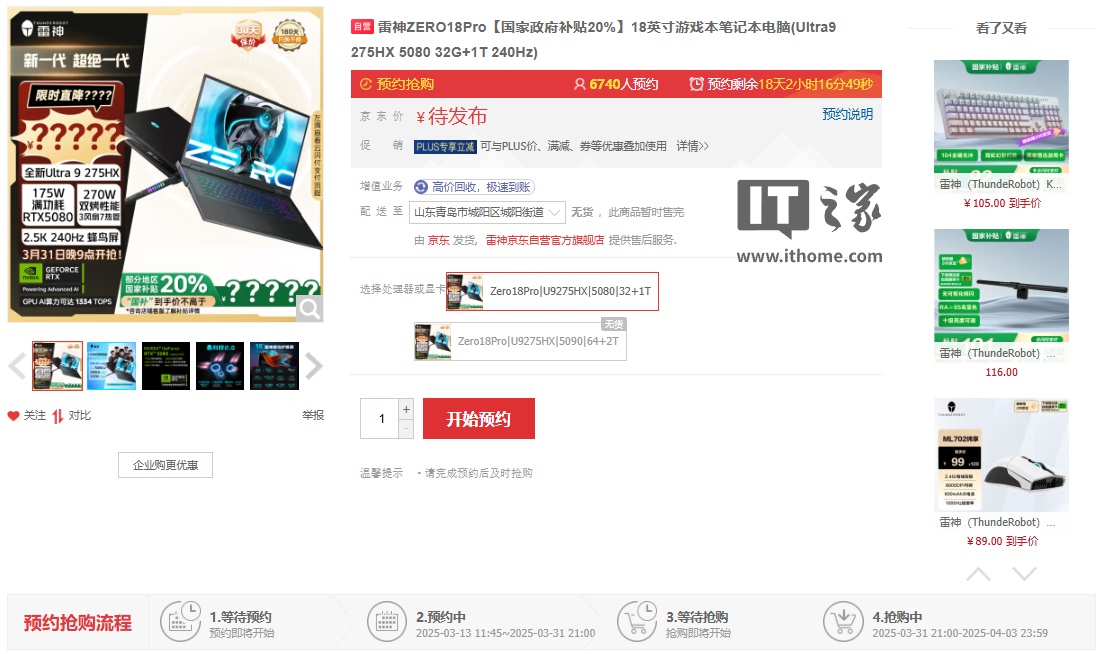This screenshot has width=1103, height=654.
Task: Click the PLUS专享立减 promotion tag
Action: (445, 146)
